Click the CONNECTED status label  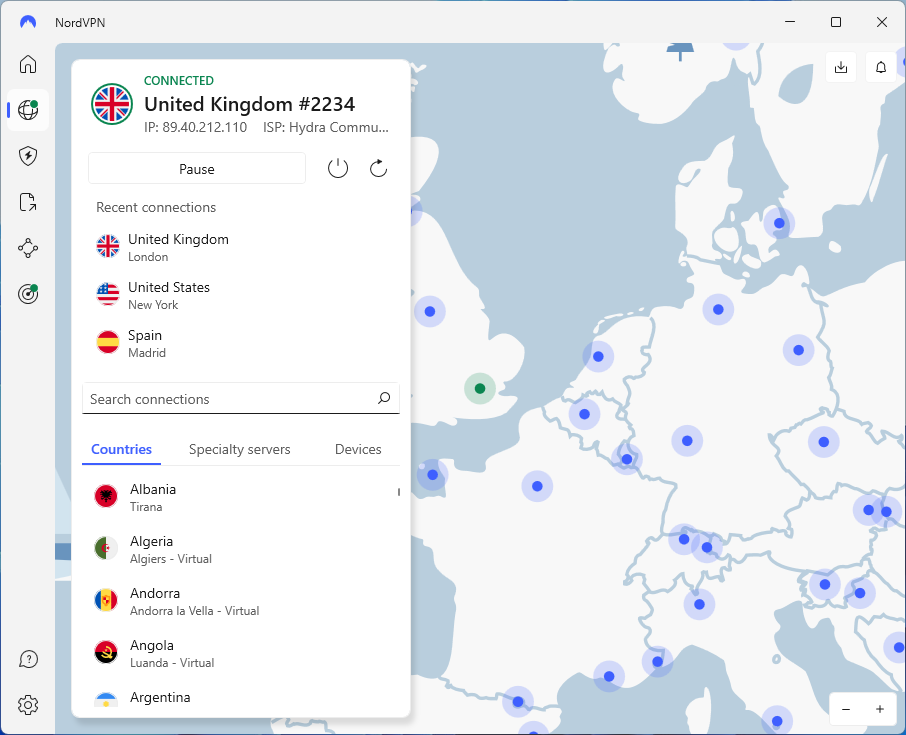[x=179, y=80]
